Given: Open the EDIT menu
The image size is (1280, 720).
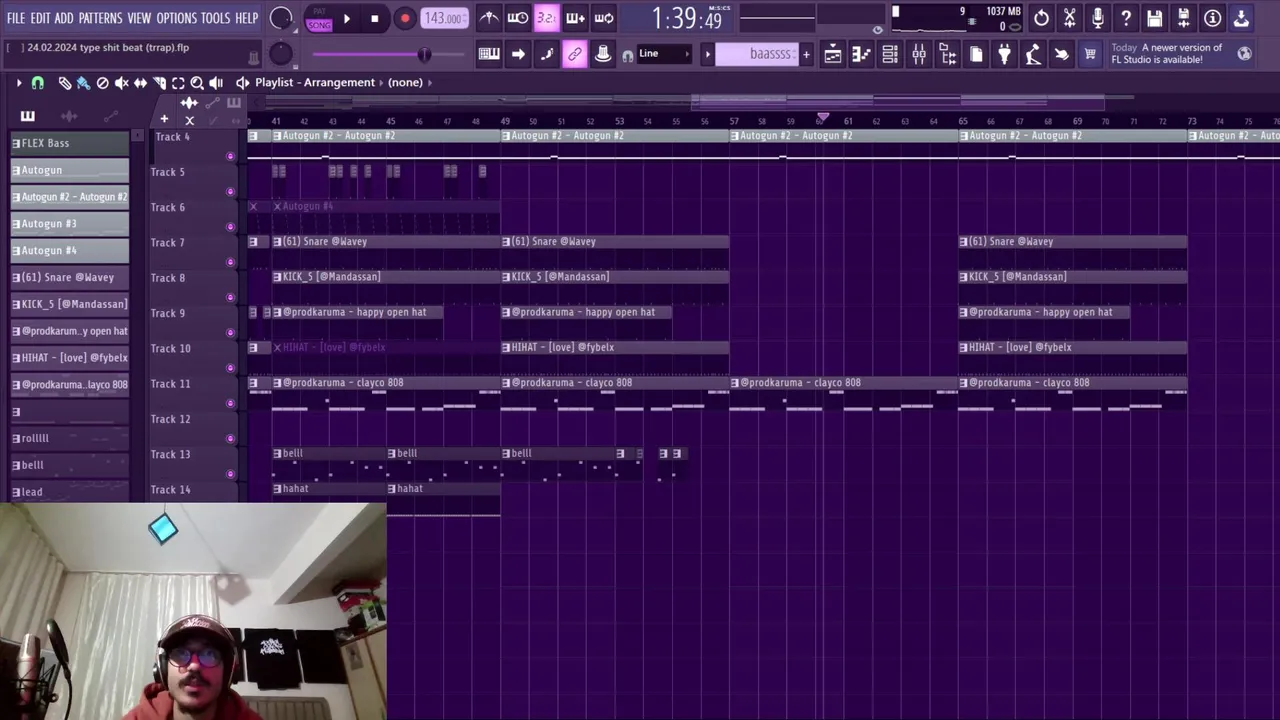Looking at the screenshot, I should tap(40, 18).
